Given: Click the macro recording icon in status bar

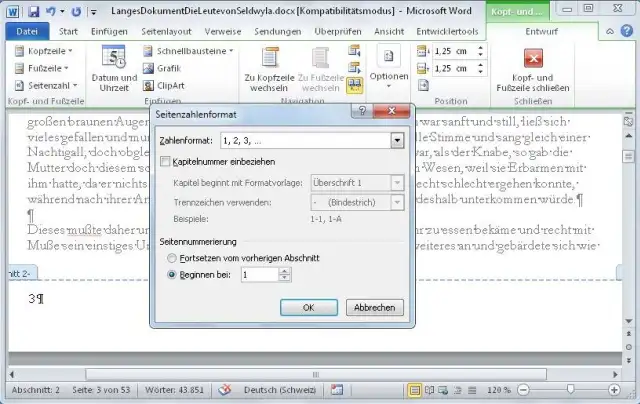Looking at the screenshot, I should [337, 390].
